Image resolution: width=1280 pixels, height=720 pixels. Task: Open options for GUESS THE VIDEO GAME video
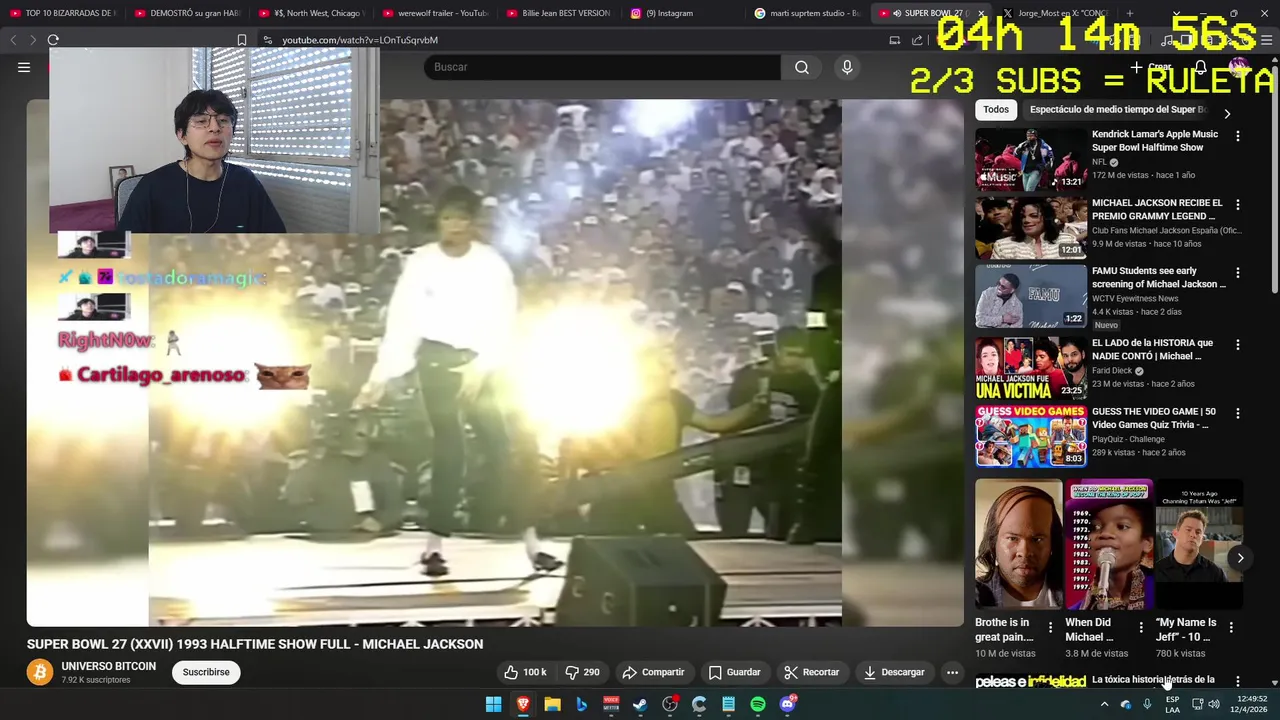pos(1238,413)
